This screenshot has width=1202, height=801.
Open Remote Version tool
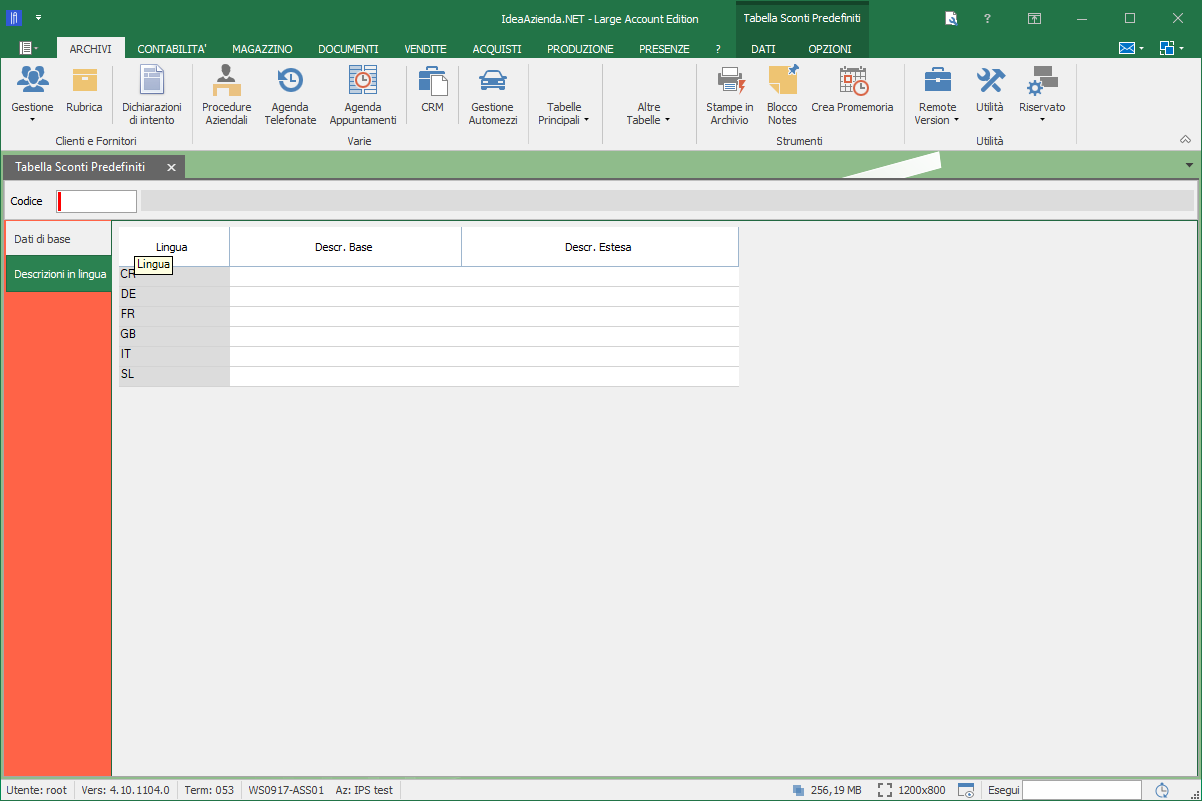point(937,96)
